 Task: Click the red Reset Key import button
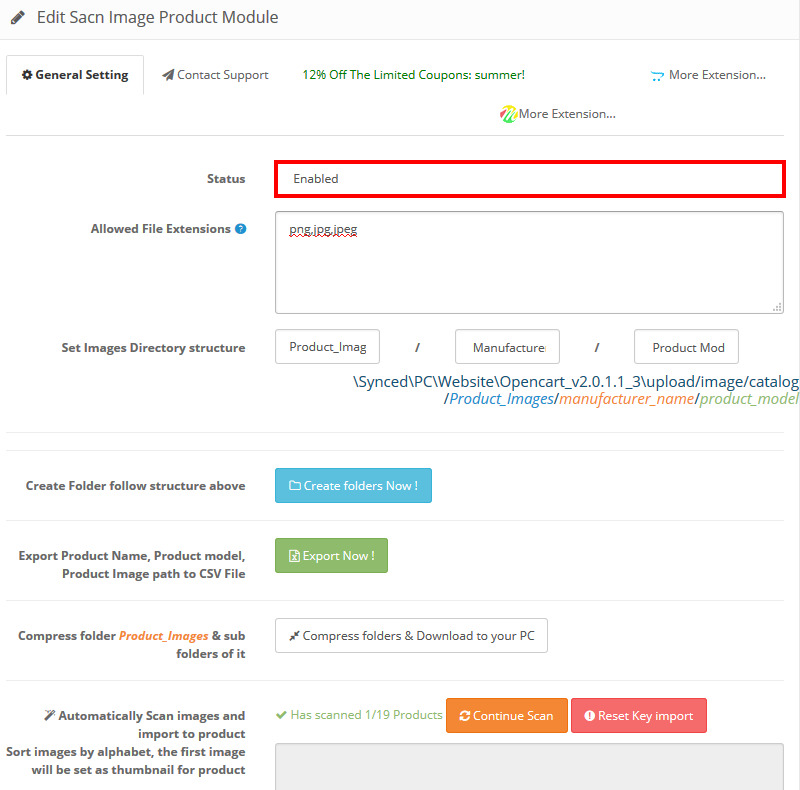pos(638,716)
